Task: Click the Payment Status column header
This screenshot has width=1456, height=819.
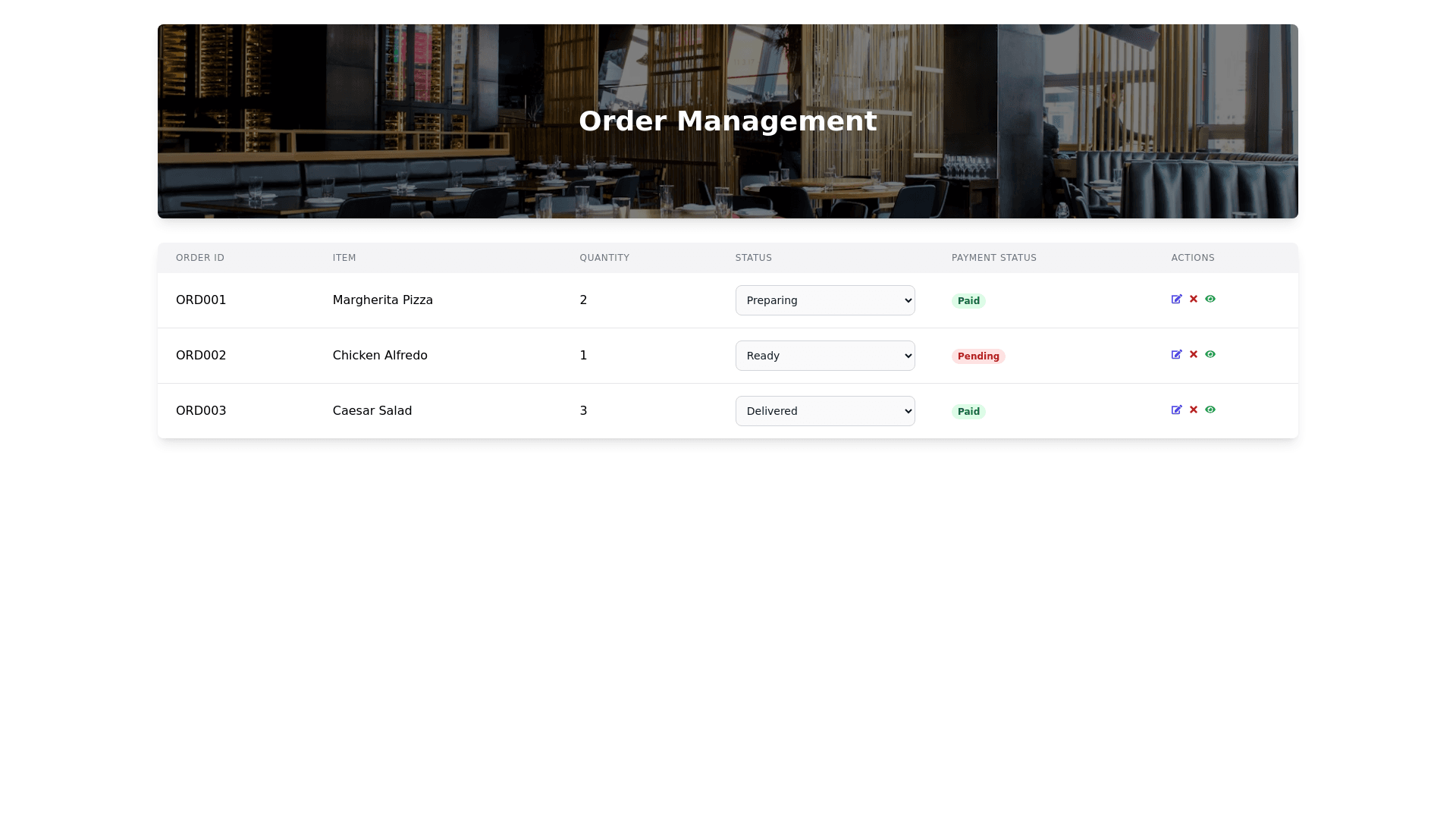Action: (993, 258)
